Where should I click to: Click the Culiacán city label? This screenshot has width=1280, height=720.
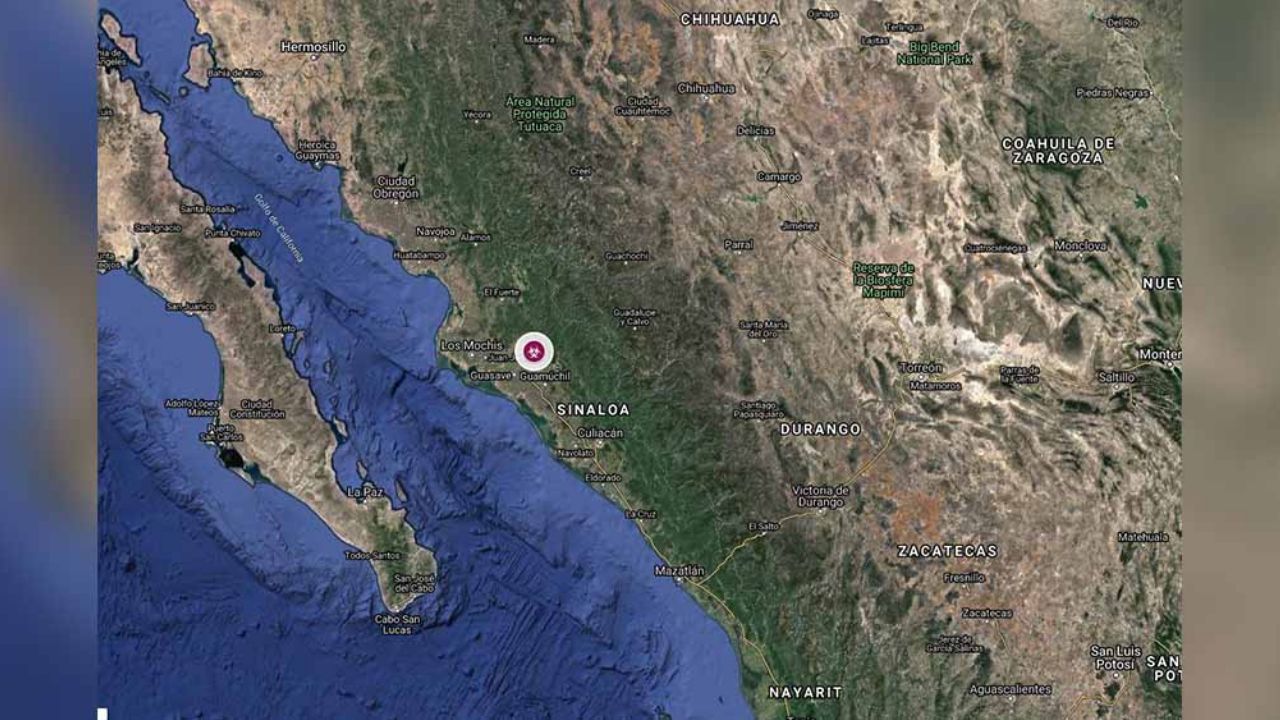pos(600,433)
